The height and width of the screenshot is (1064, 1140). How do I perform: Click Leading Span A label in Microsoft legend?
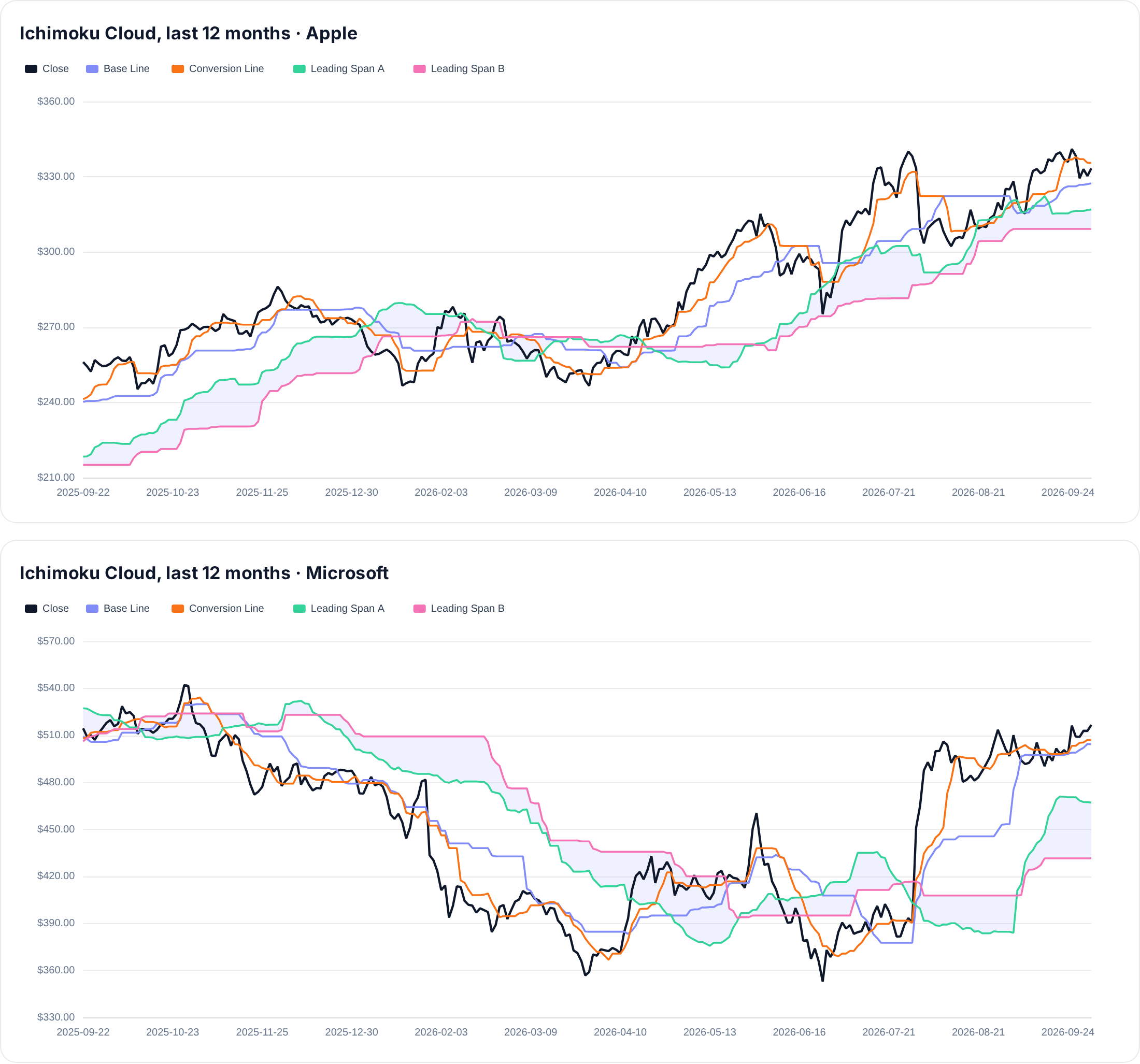click(348, 608)
